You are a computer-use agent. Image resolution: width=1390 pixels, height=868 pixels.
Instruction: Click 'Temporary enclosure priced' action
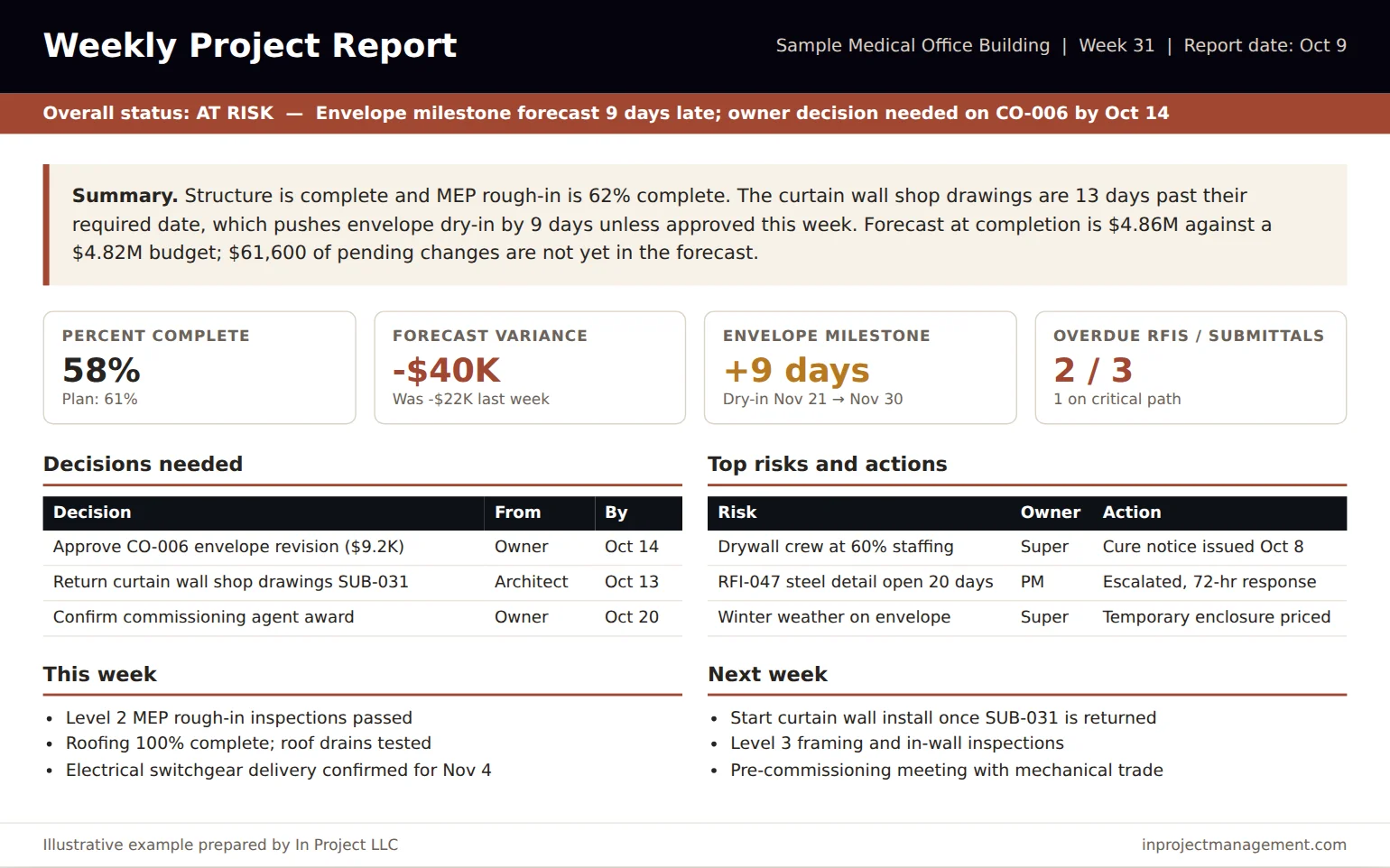click(1216, 617)
